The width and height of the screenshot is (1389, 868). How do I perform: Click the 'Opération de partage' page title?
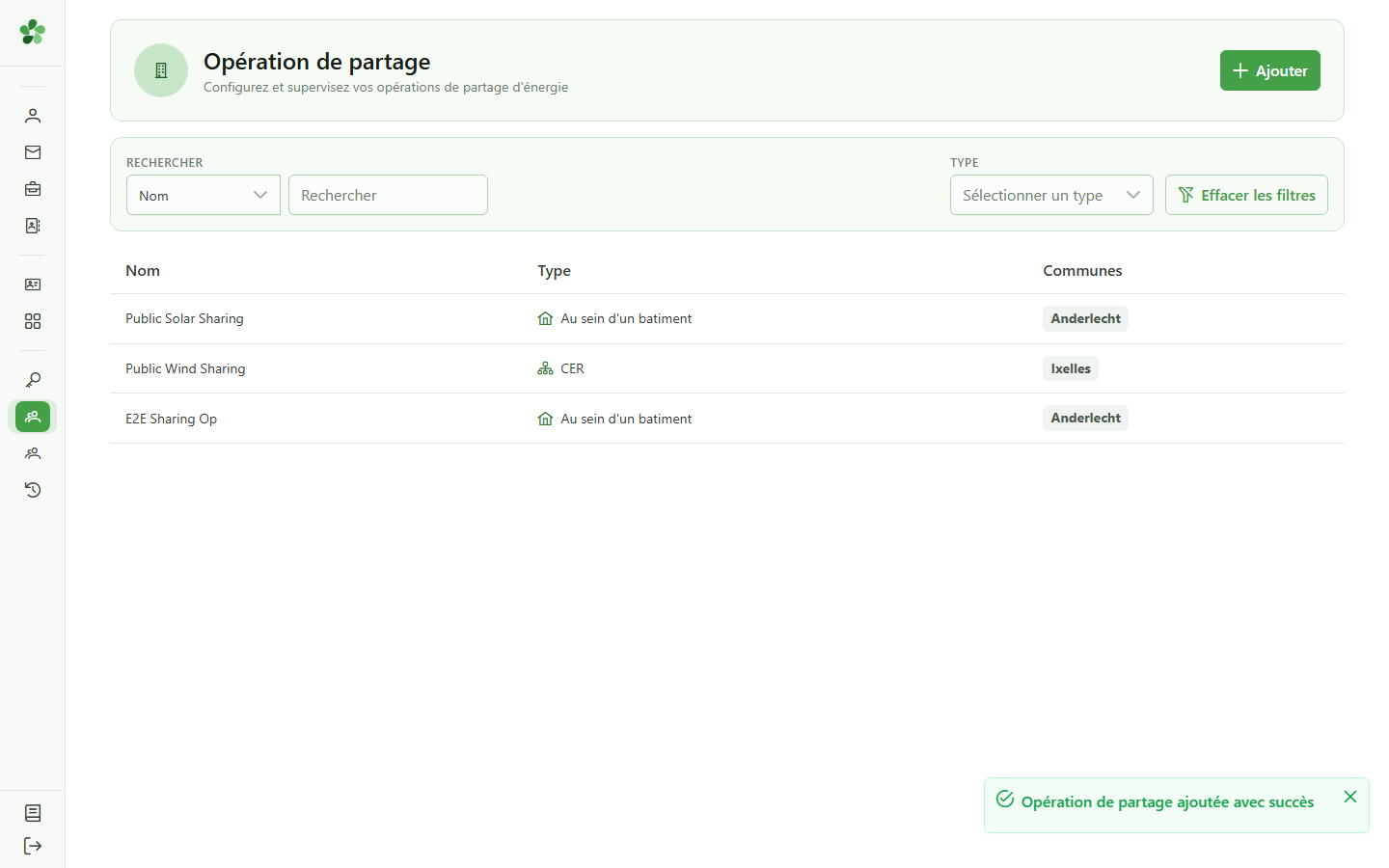[316, 62]
